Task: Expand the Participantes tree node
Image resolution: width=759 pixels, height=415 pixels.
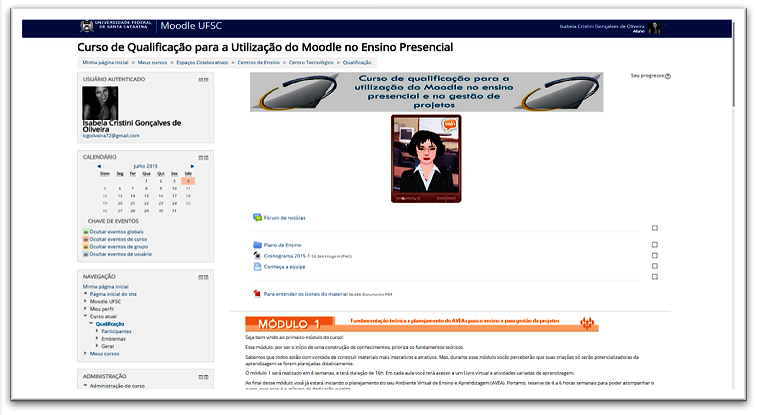Action: [x=97, y=331]
